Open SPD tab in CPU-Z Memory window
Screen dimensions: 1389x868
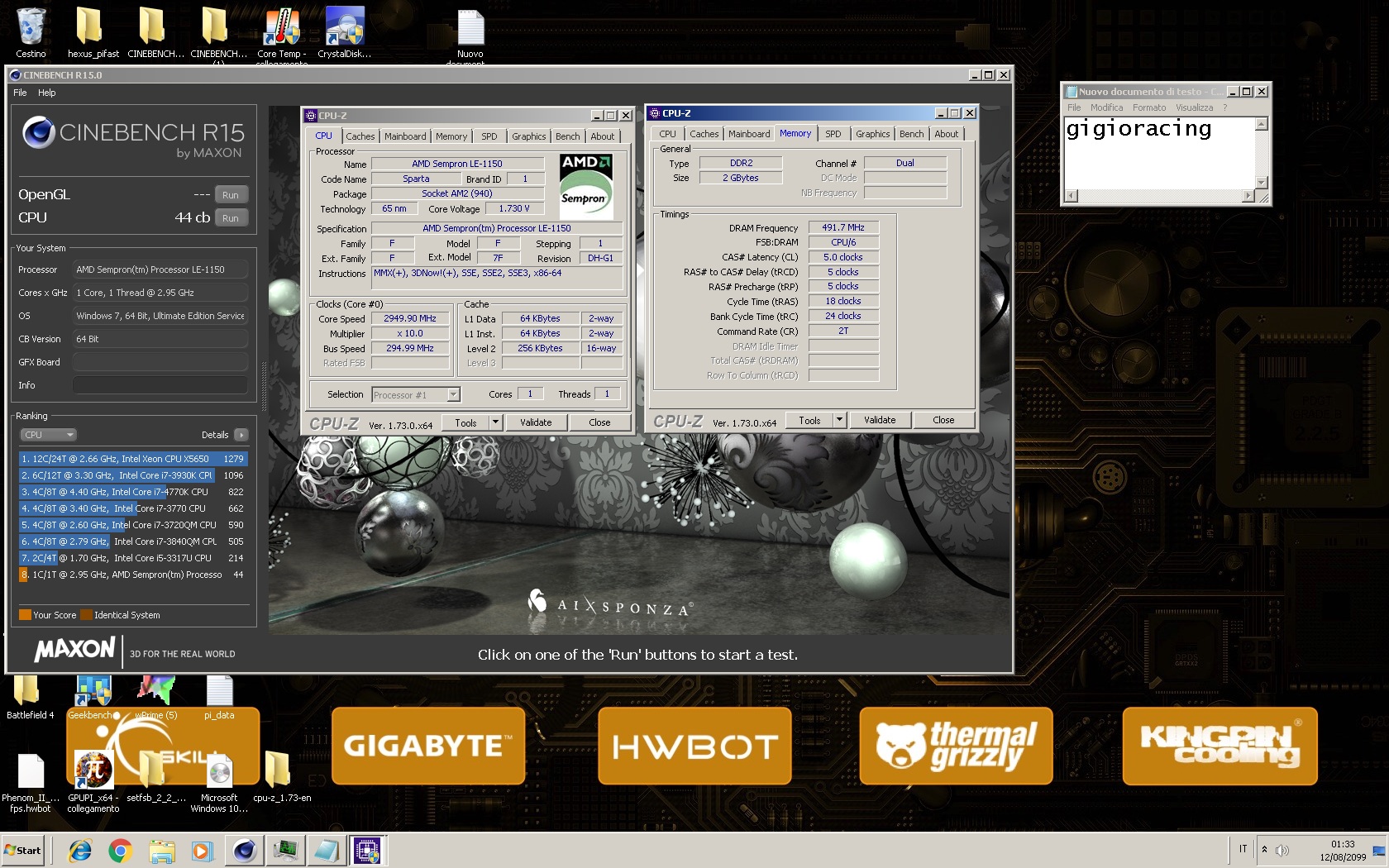833,134
